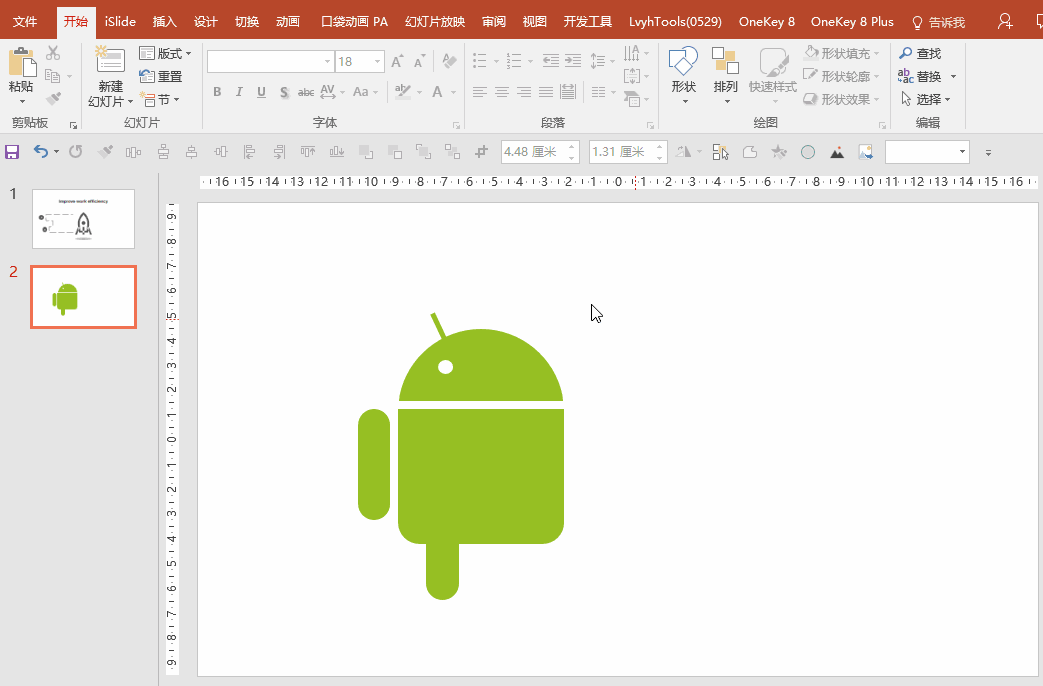Click the crop icon in quick access toolbar
The width and height of the screenshot is (1043, 686).
pos(482,152)
